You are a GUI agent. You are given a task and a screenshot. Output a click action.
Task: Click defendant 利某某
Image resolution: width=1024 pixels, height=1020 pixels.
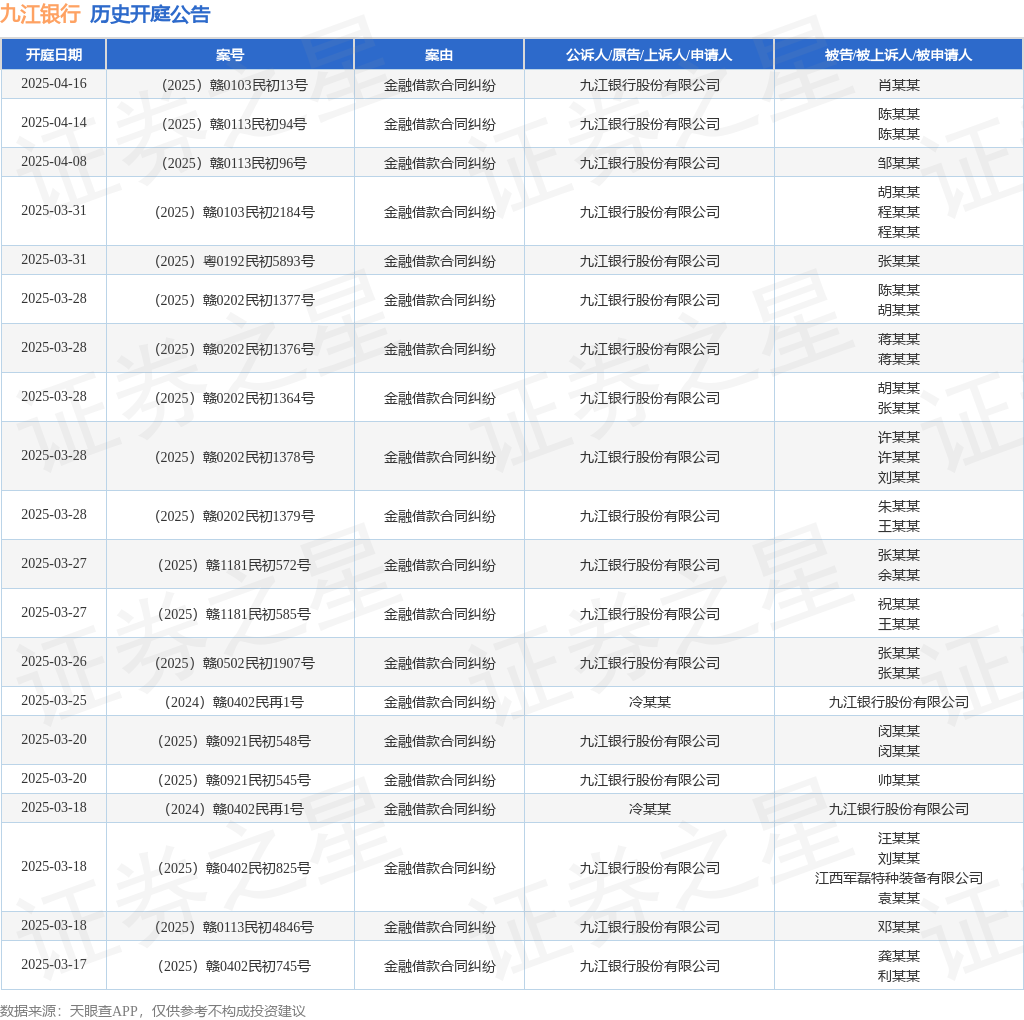[x=899, y=976]
